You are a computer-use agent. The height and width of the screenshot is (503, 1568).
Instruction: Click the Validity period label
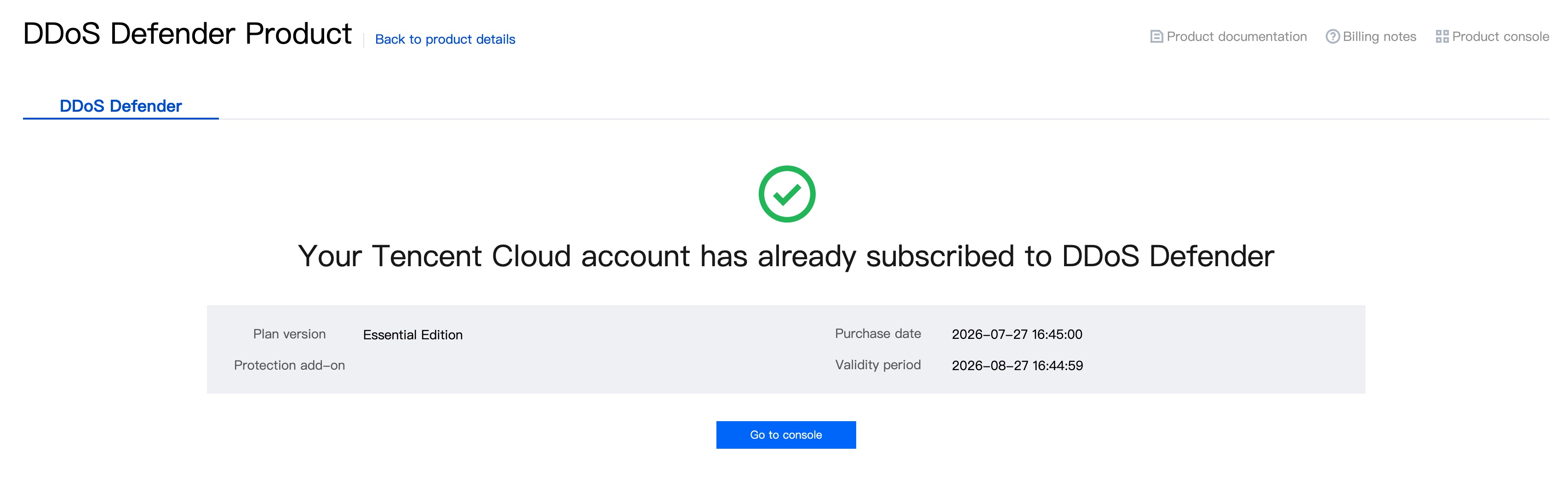(878, 365)
